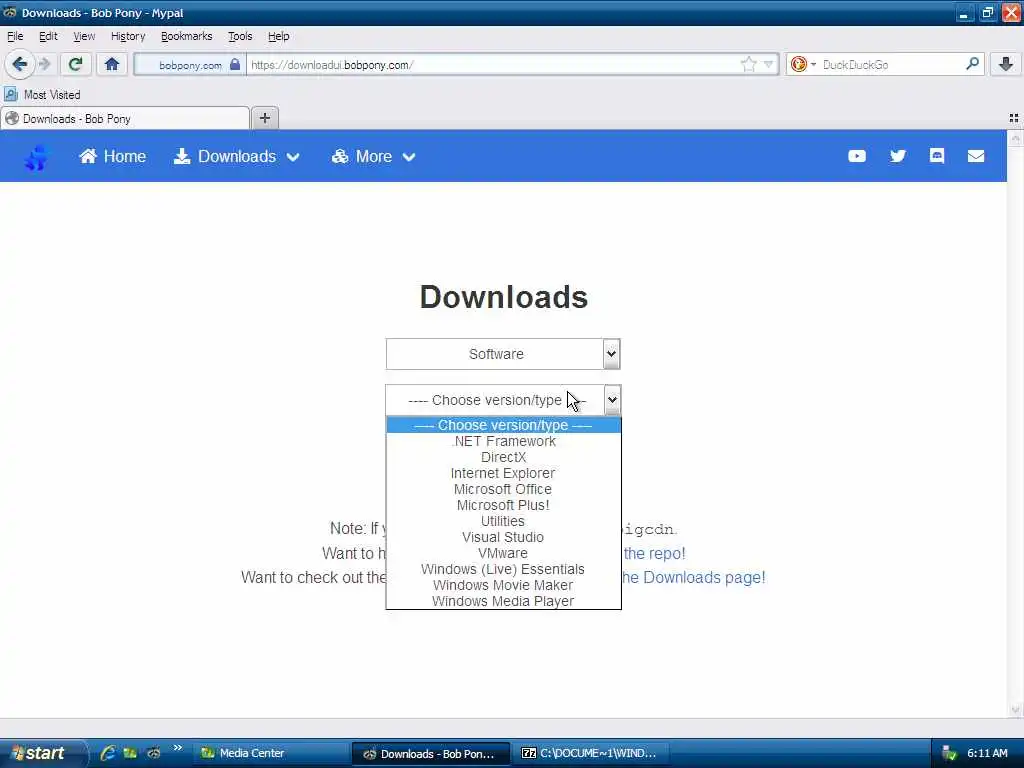Viewport: 1024px width, 768px height.
Task: Choose VMware from the list
Action: 503,553
